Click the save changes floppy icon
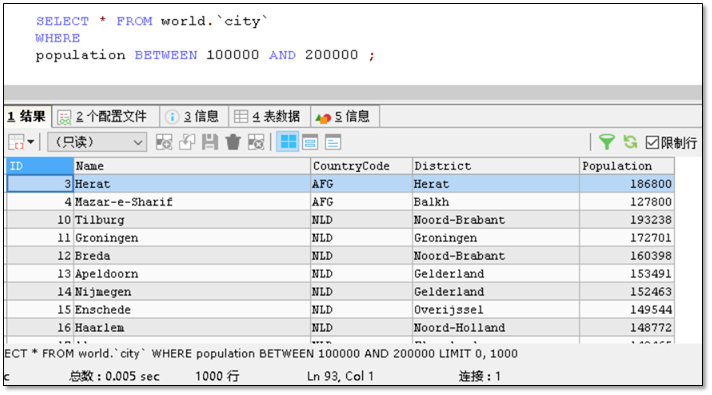 click(210, 142)
